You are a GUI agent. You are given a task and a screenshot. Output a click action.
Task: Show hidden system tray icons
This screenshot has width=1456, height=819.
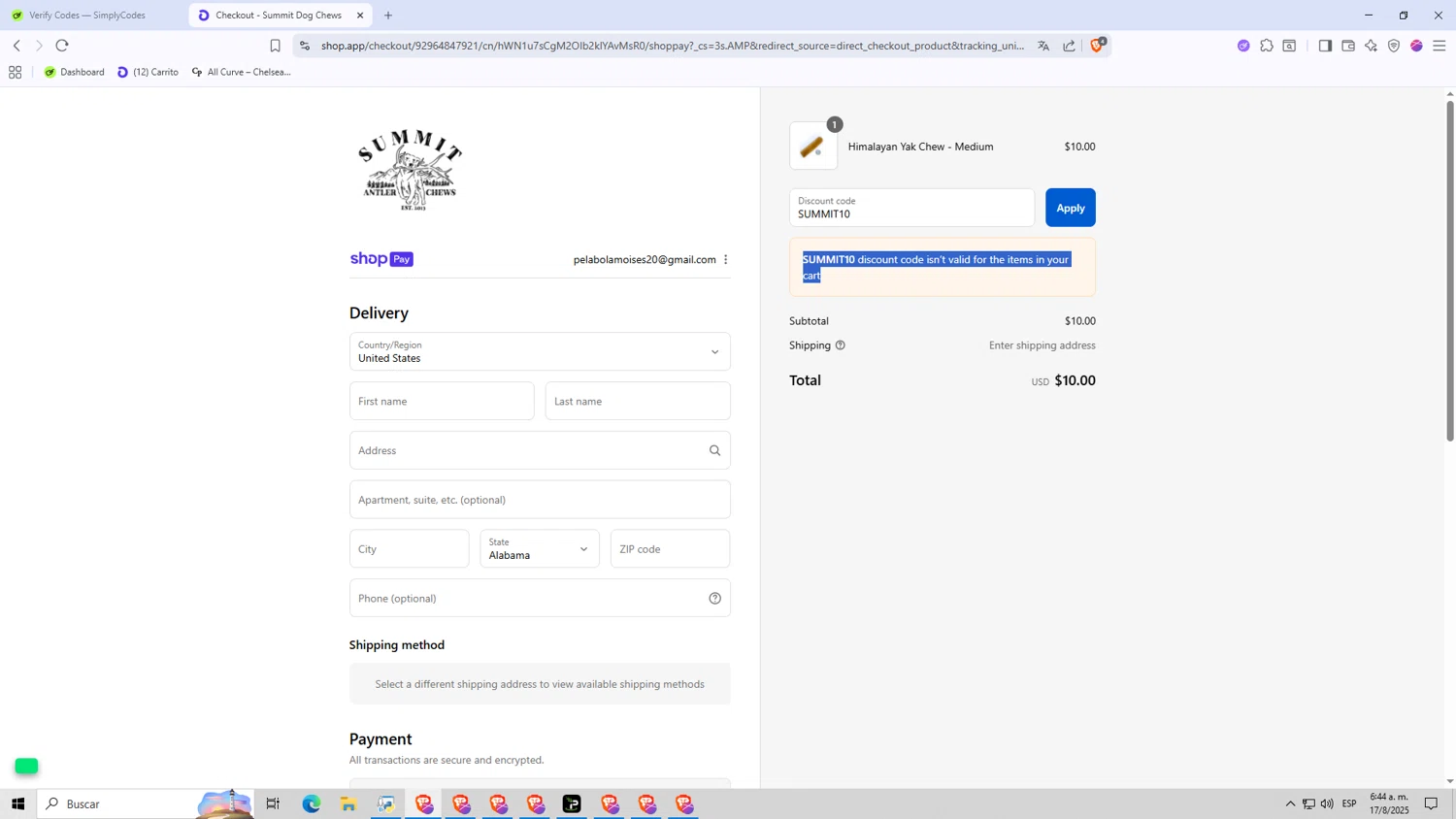[1290, 803]
